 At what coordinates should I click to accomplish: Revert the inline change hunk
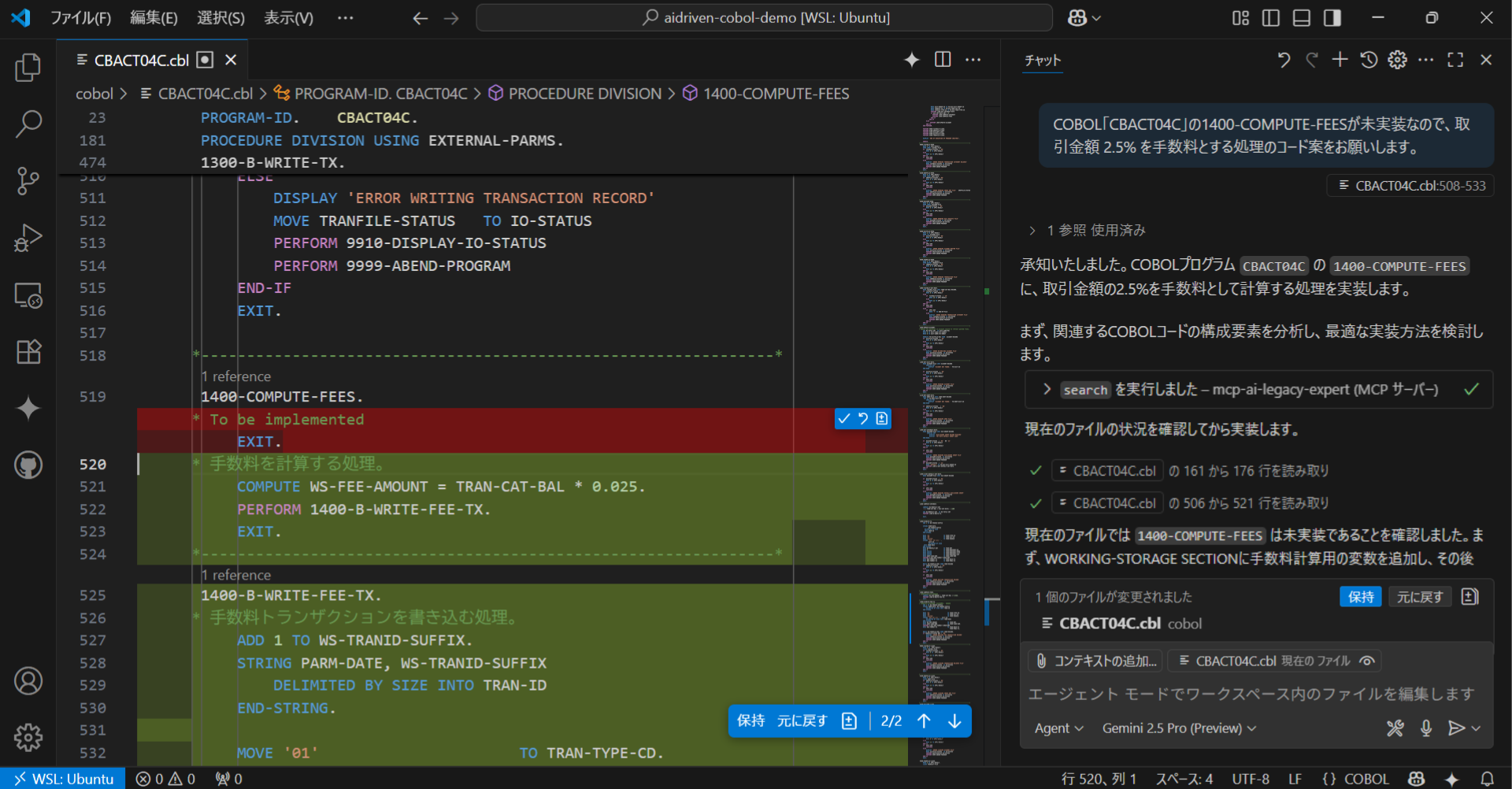863,419
